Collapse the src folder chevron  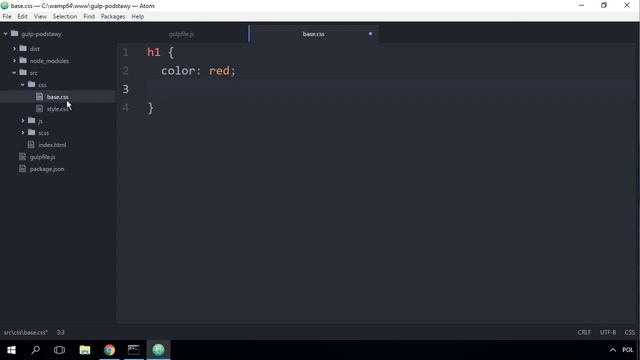click(x=14, y=73)
